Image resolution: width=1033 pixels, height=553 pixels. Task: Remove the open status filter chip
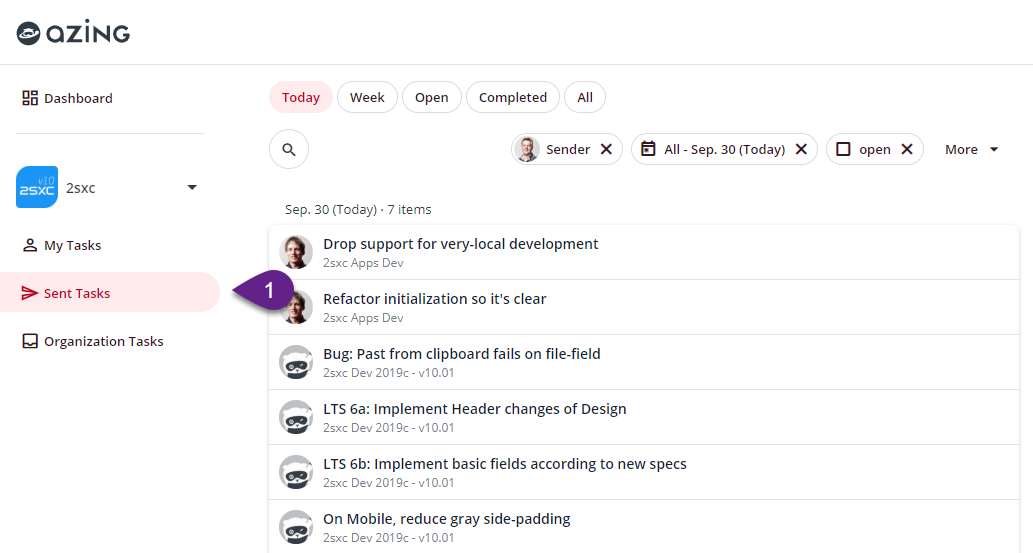click(x=907, y=149)
